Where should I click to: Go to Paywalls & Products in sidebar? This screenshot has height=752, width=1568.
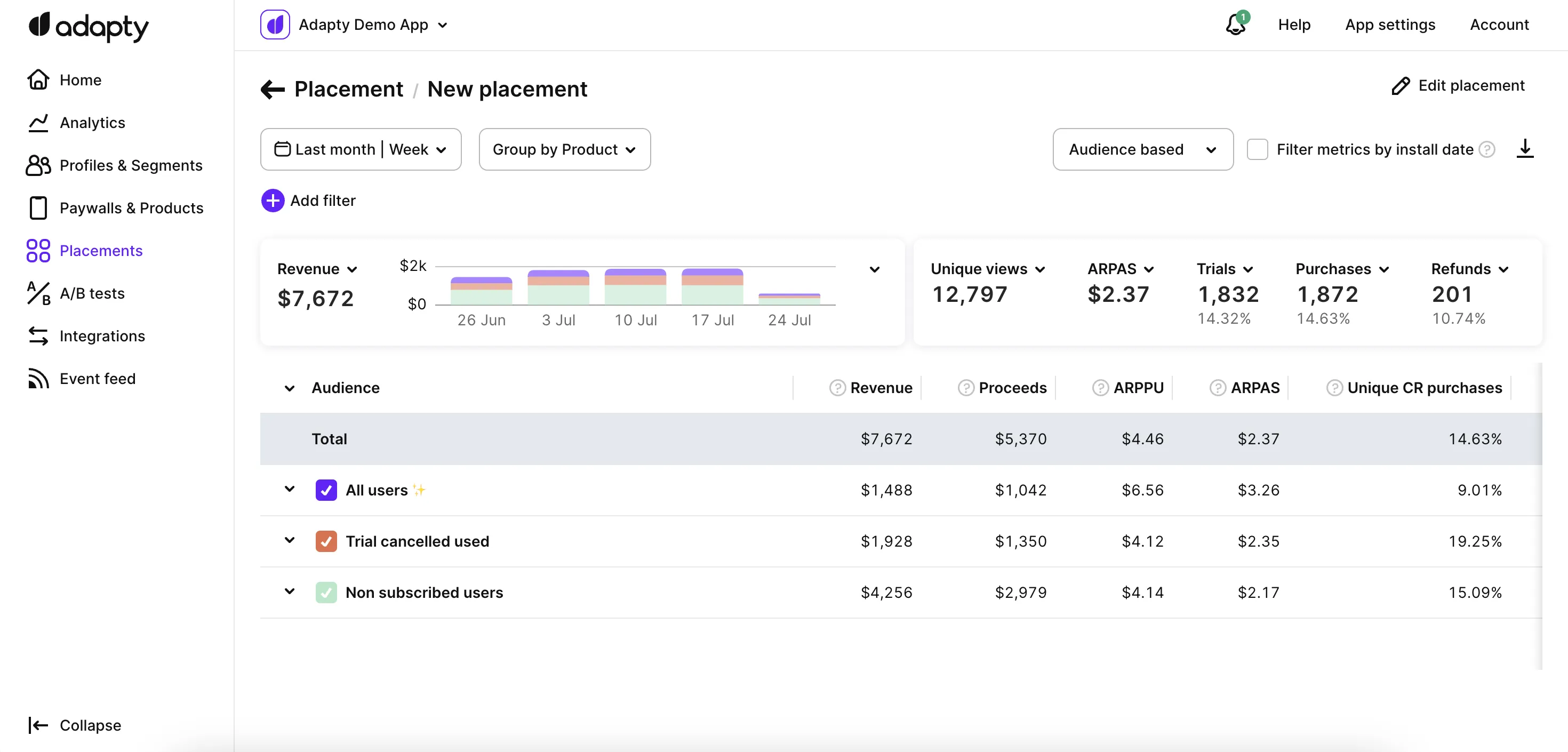coord(131,208)
